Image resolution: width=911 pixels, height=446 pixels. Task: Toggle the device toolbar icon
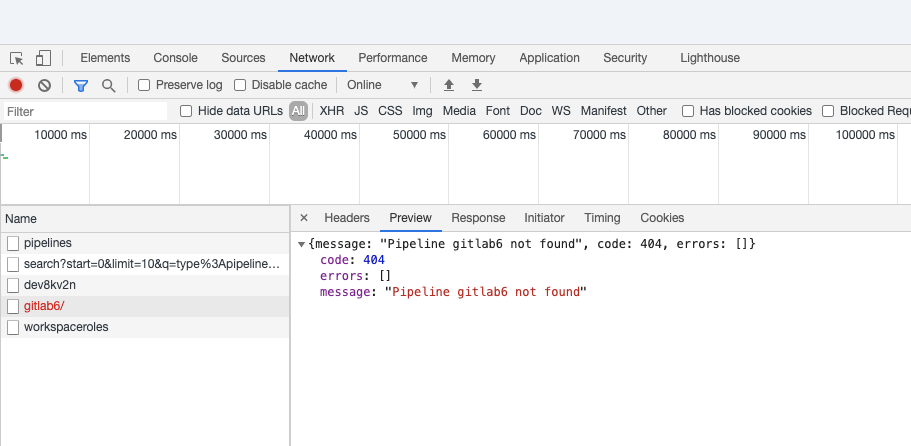pyautogui.click(x=44, y=58)
